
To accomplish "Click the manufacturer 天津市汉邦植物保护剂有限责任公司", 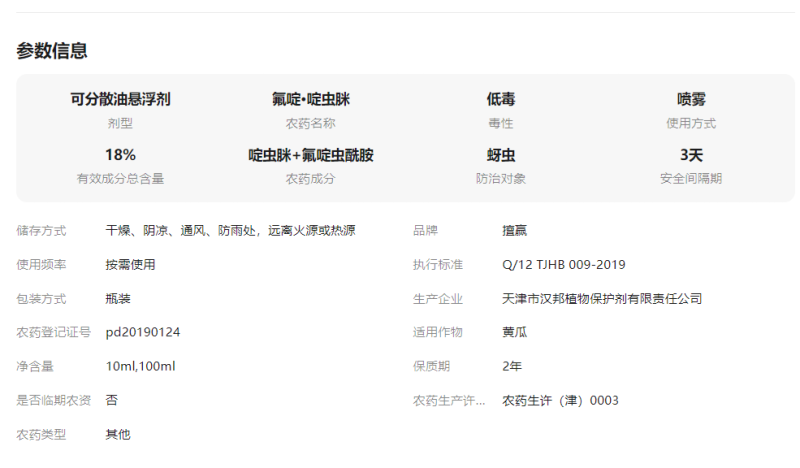I will [x=602, y=299].
